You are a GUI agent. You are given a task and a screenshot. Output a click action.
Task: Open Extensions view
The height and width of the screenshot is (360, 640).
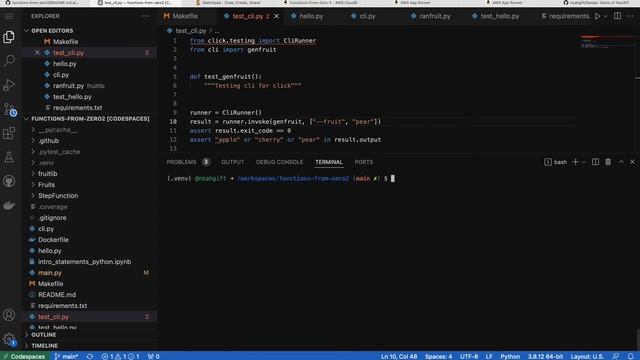pyautogui.click(x=9, y=133)
